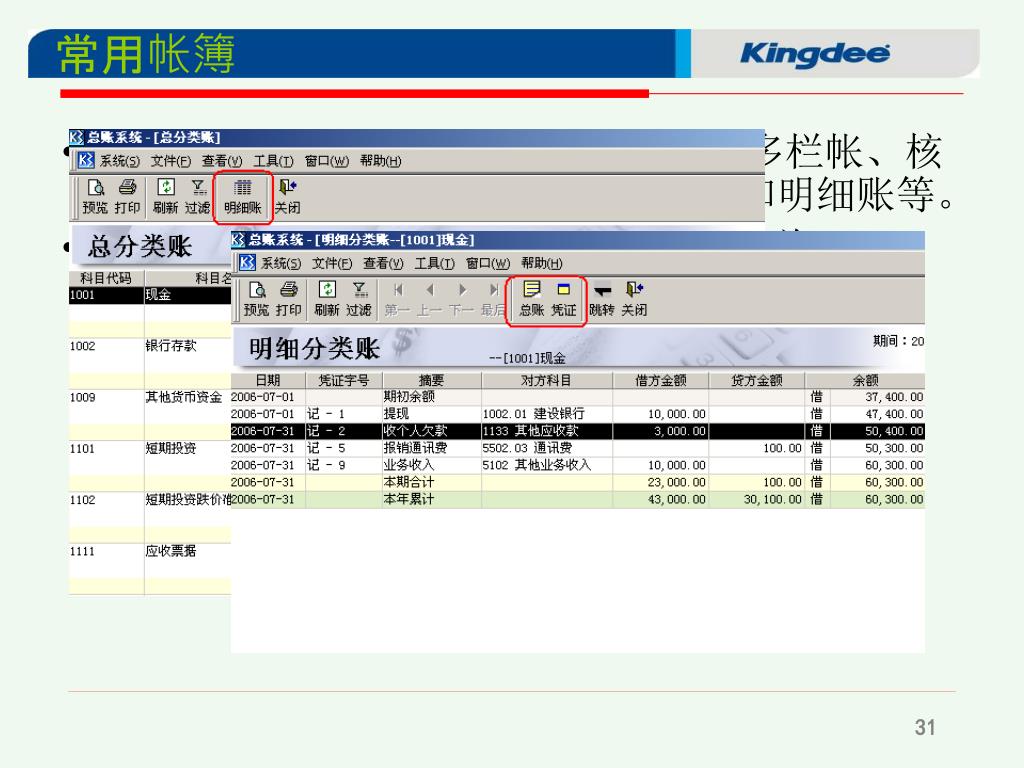
Task: Click 过滤 in 明细分类账 window toolbar
Action: point(359,299)
